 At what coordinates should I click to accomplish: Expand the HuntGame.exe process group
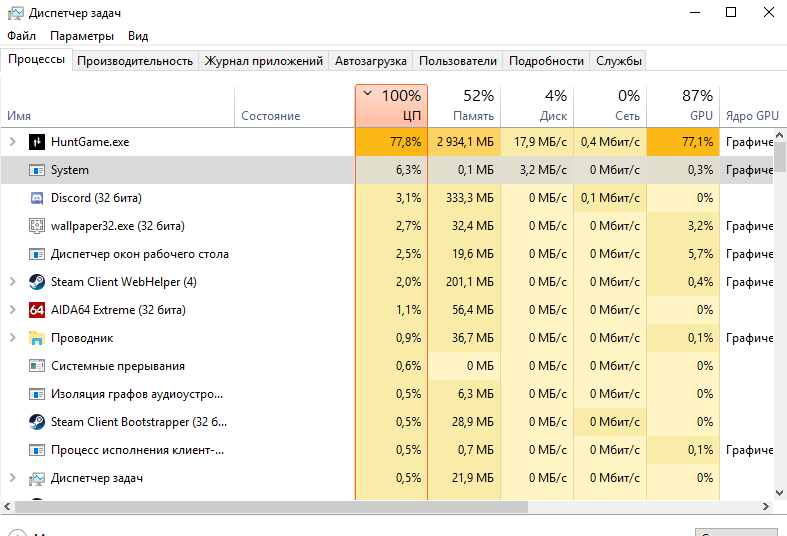tap(13, 142)
